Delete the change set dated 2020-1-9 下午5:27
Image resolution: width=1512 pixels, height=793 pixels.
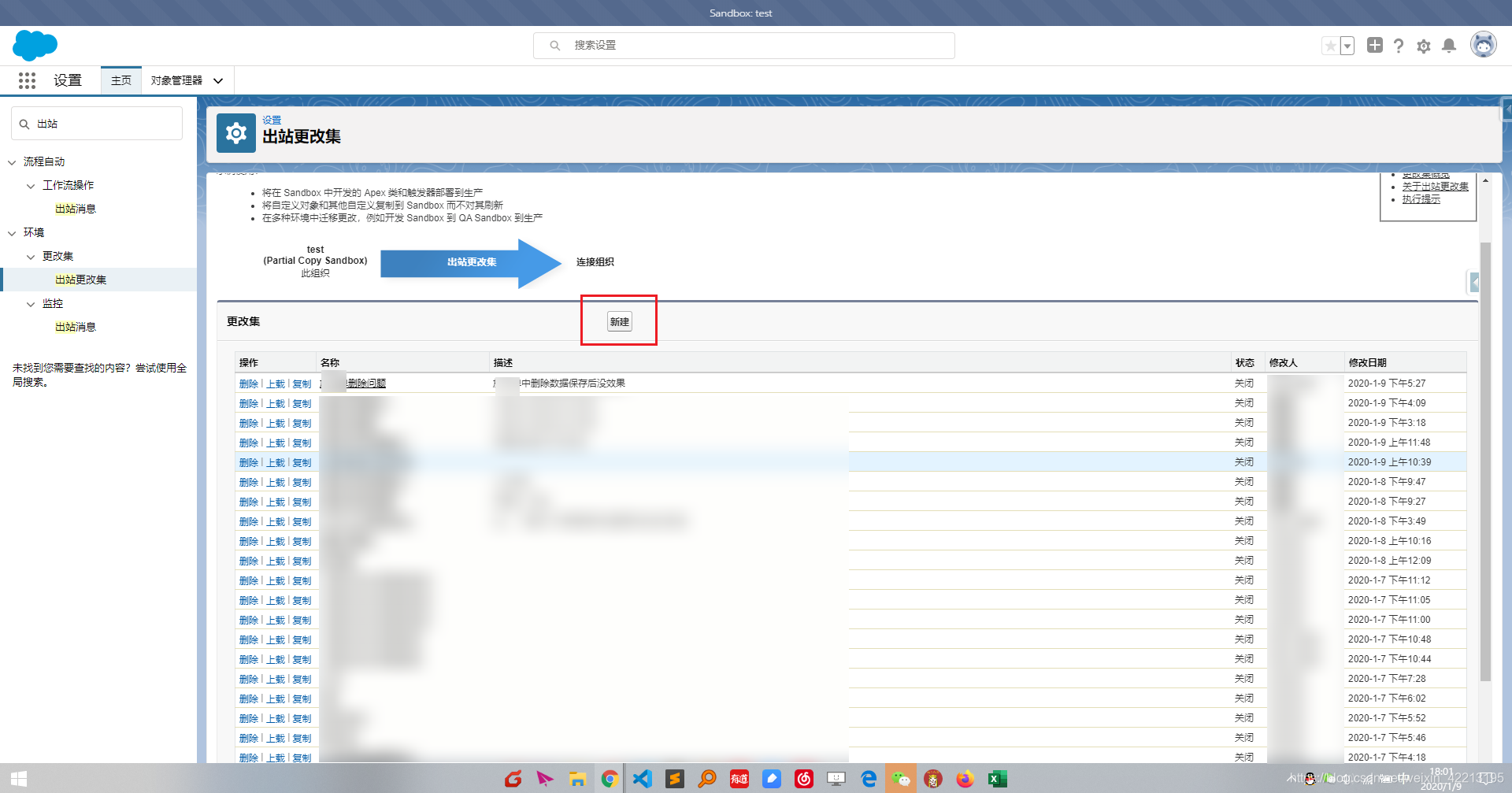point(249,384)
